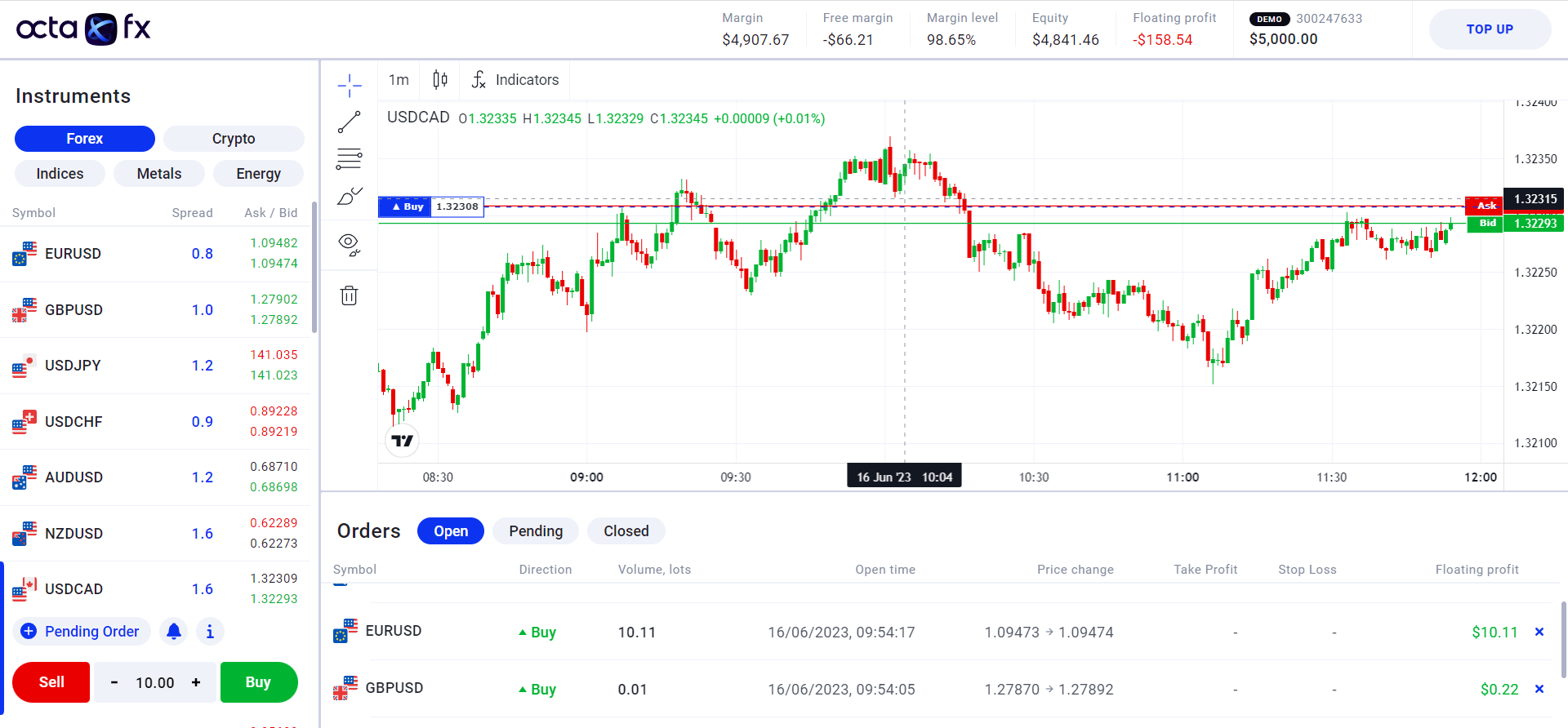
Task: Click the TradingView logo on chart
Action: tap(402, 441)
